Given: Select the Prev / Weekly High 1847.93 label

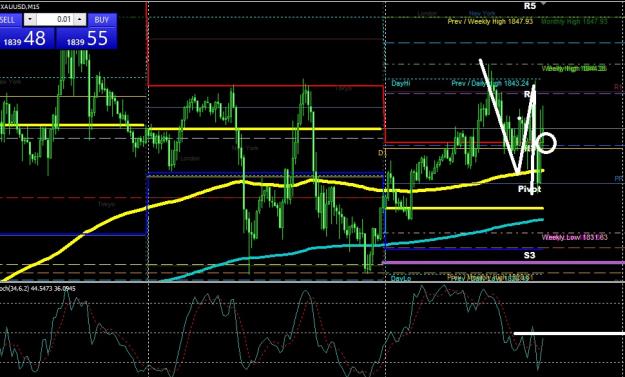Looking at the screenshot, I should click(x=490, y=22).
